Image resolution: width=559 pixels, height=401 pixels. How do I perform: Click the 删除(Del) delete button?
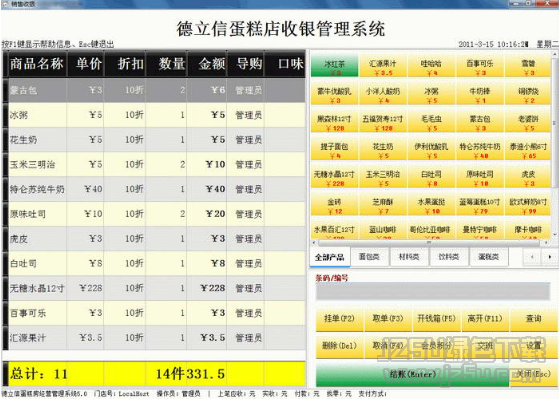339,346
